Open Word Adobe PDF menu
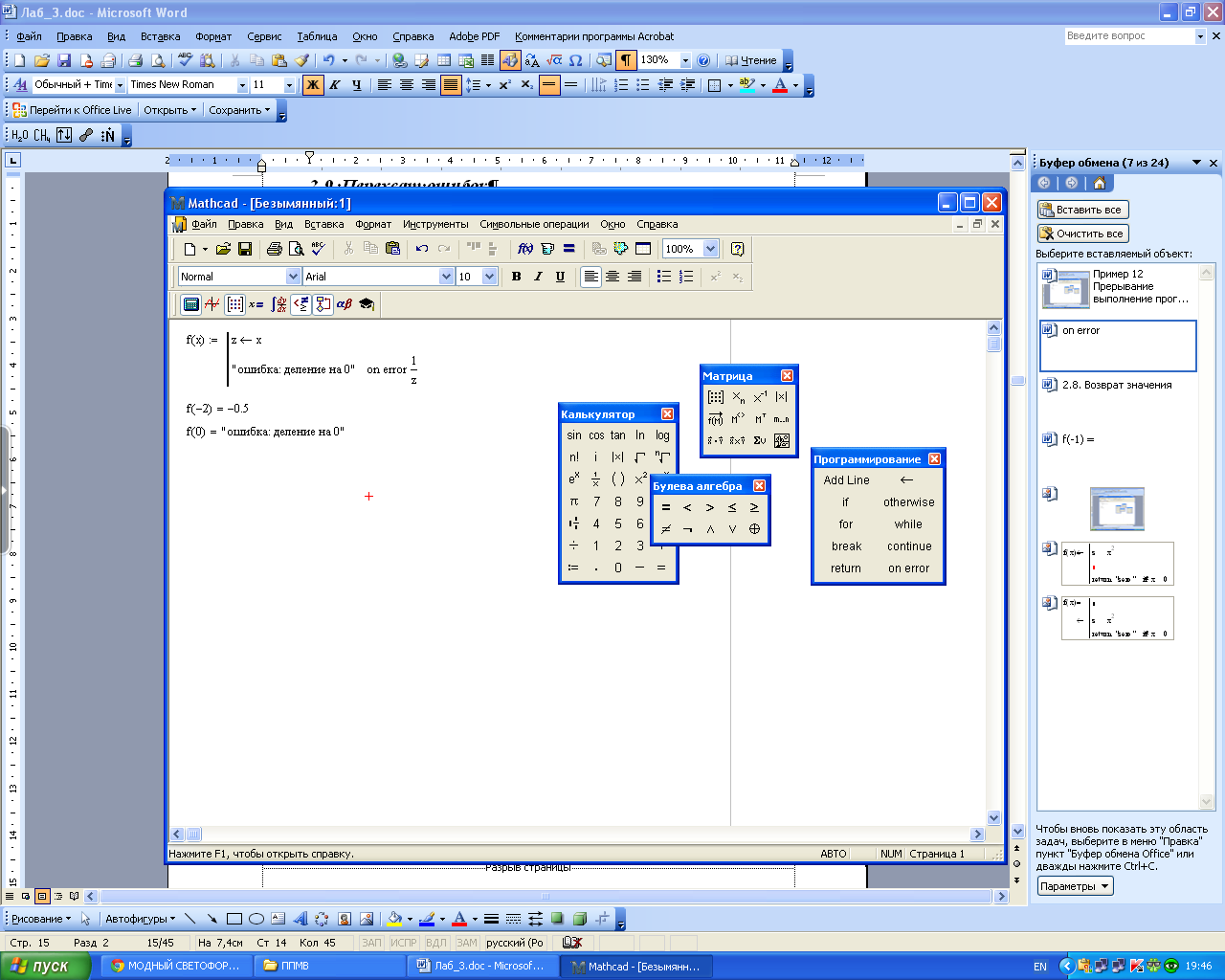 click(475, 36)
